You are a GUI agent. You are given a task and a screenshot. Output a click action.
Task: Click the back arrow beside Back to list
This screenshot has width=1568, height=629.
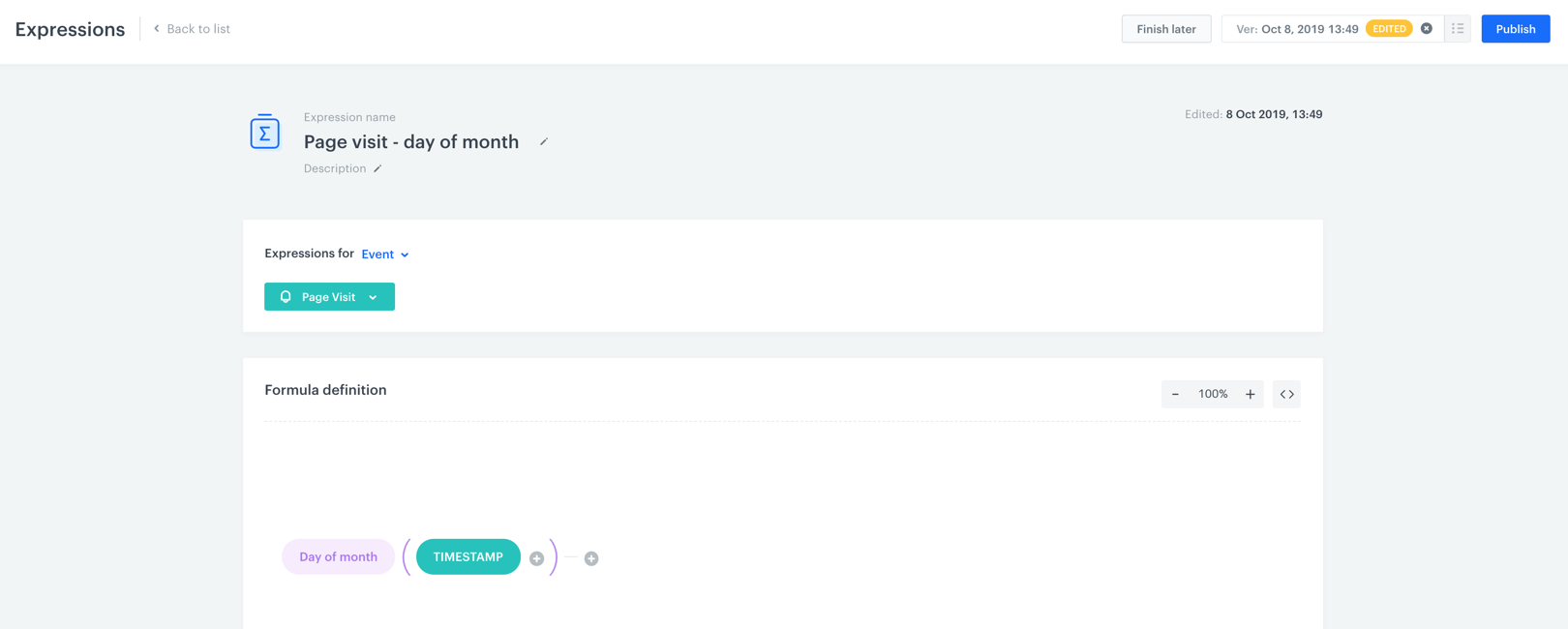[x=156, y=28]
